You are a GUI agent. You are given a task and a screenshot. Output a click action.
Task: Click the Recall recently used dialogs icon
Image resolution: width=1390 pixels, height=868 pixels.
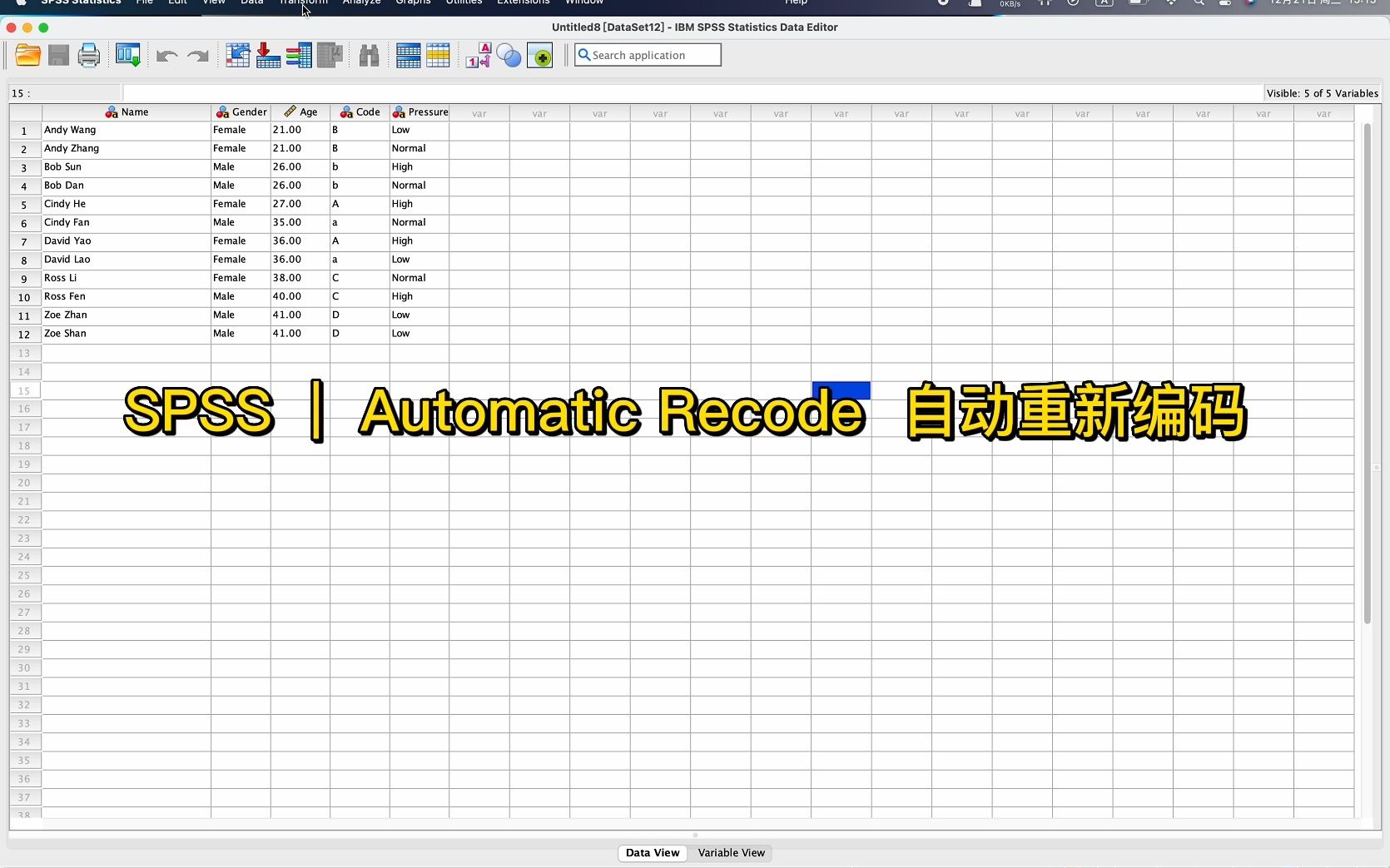(x=127, y=55)
